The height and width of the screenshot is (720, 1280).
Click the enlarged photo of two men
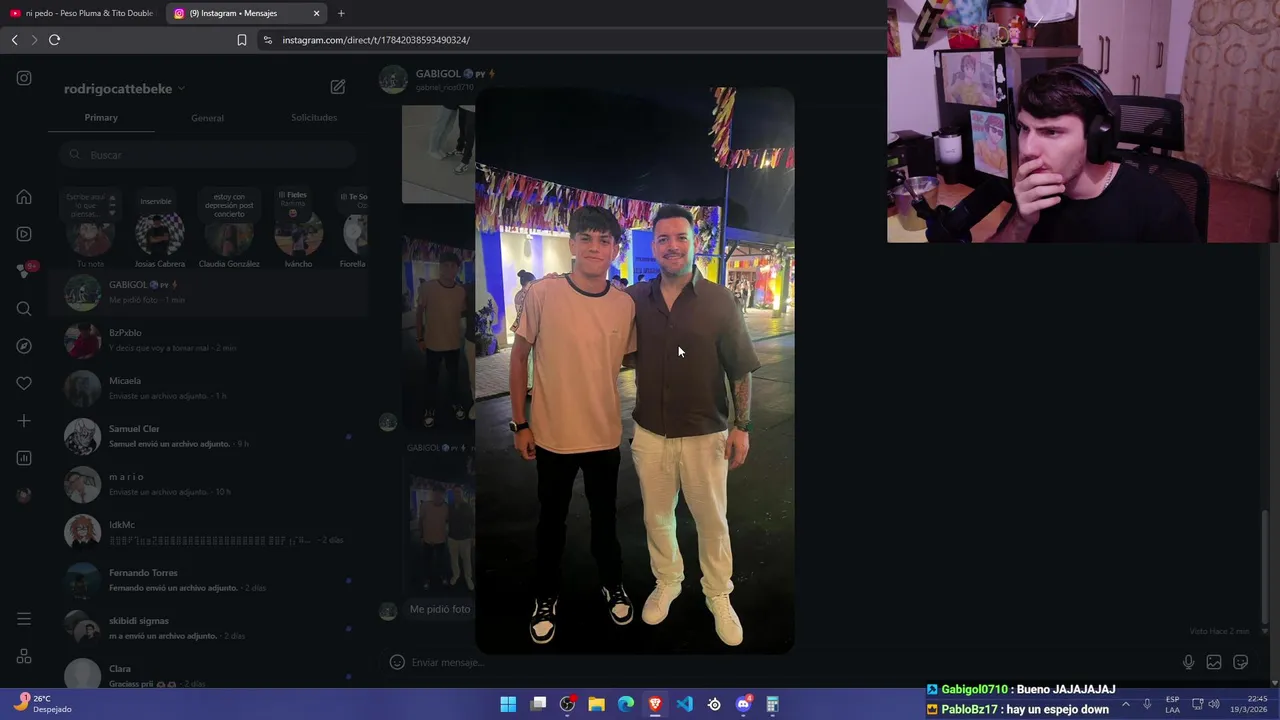[635, 370]
